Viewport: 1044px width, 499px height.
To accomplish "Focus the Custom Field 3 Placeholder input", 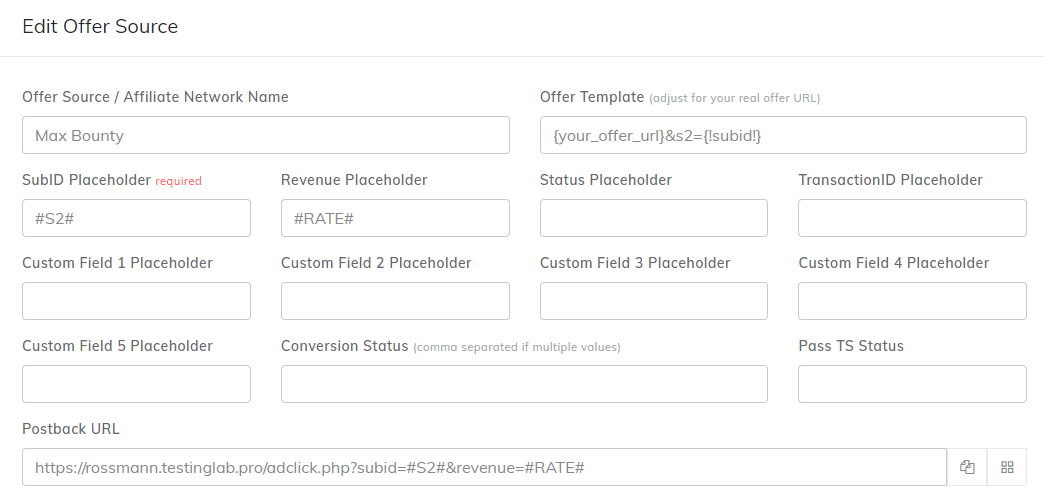I will point(654,300).
